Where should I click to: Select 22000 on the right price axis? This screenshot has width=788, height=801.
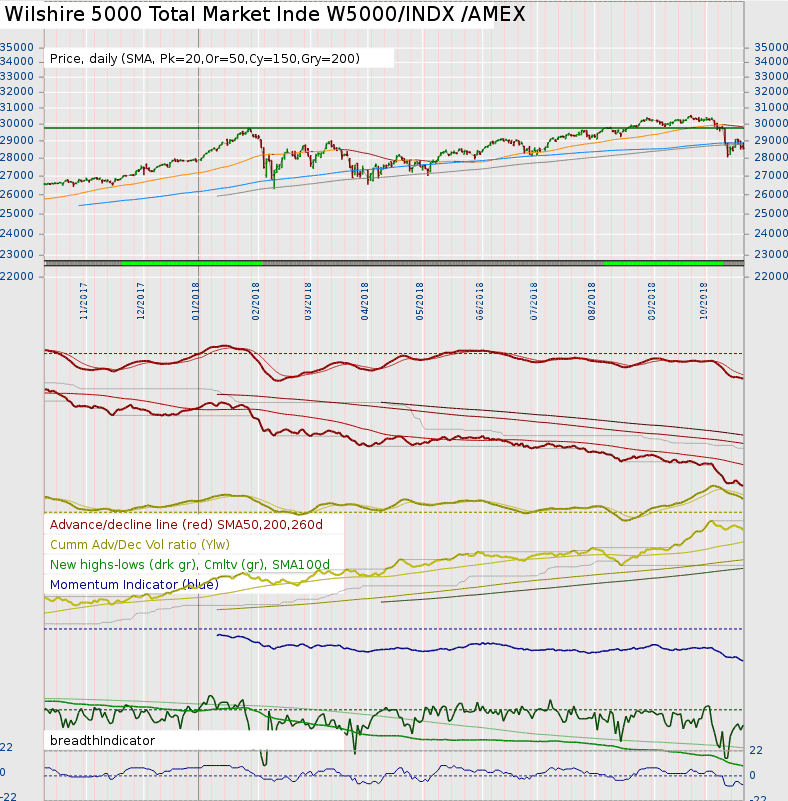(x=771, y=276)
